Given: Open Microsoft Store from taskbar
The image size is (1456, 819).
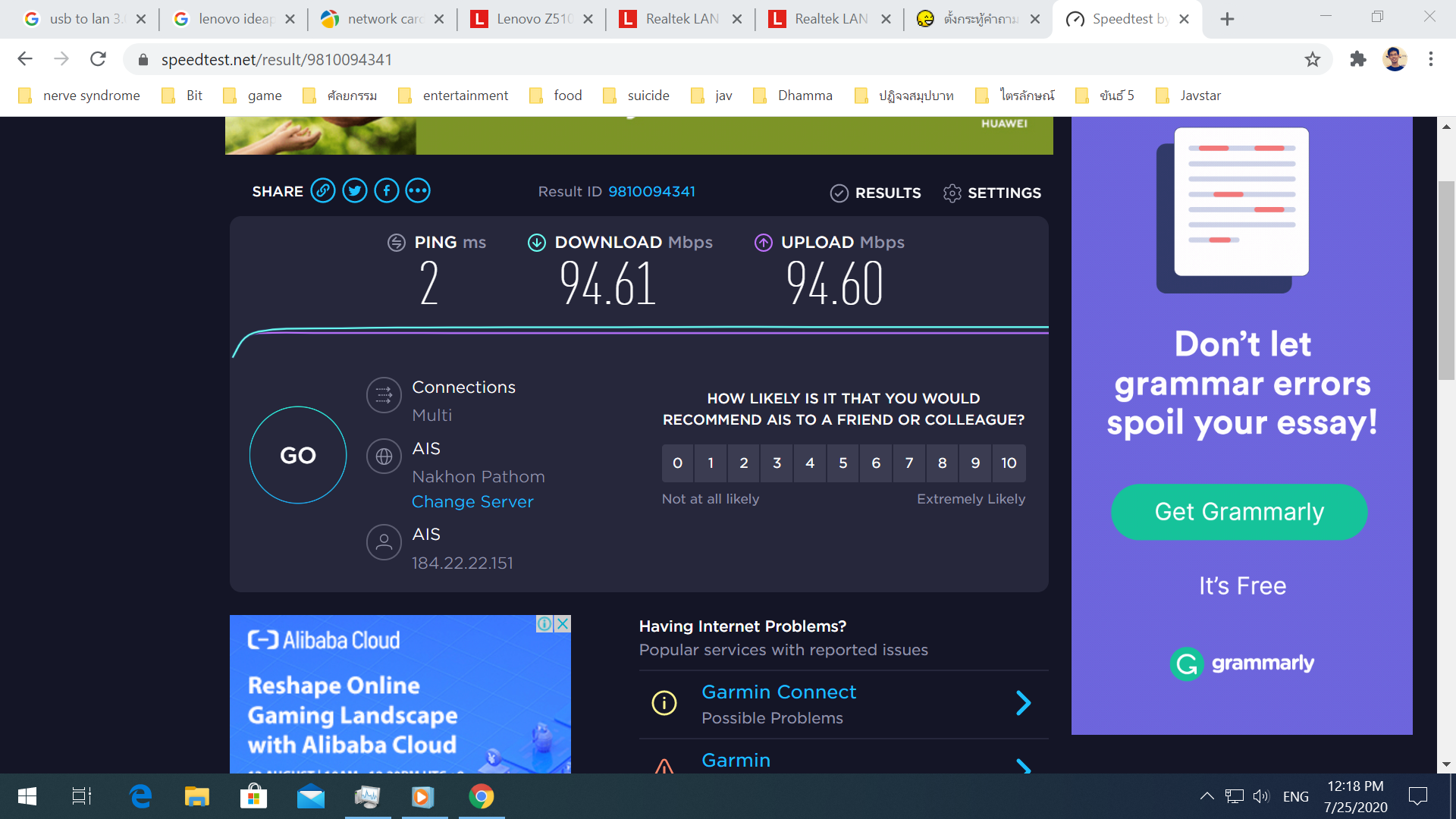Looking at the screenshot, I should click(x=253, y=796).
